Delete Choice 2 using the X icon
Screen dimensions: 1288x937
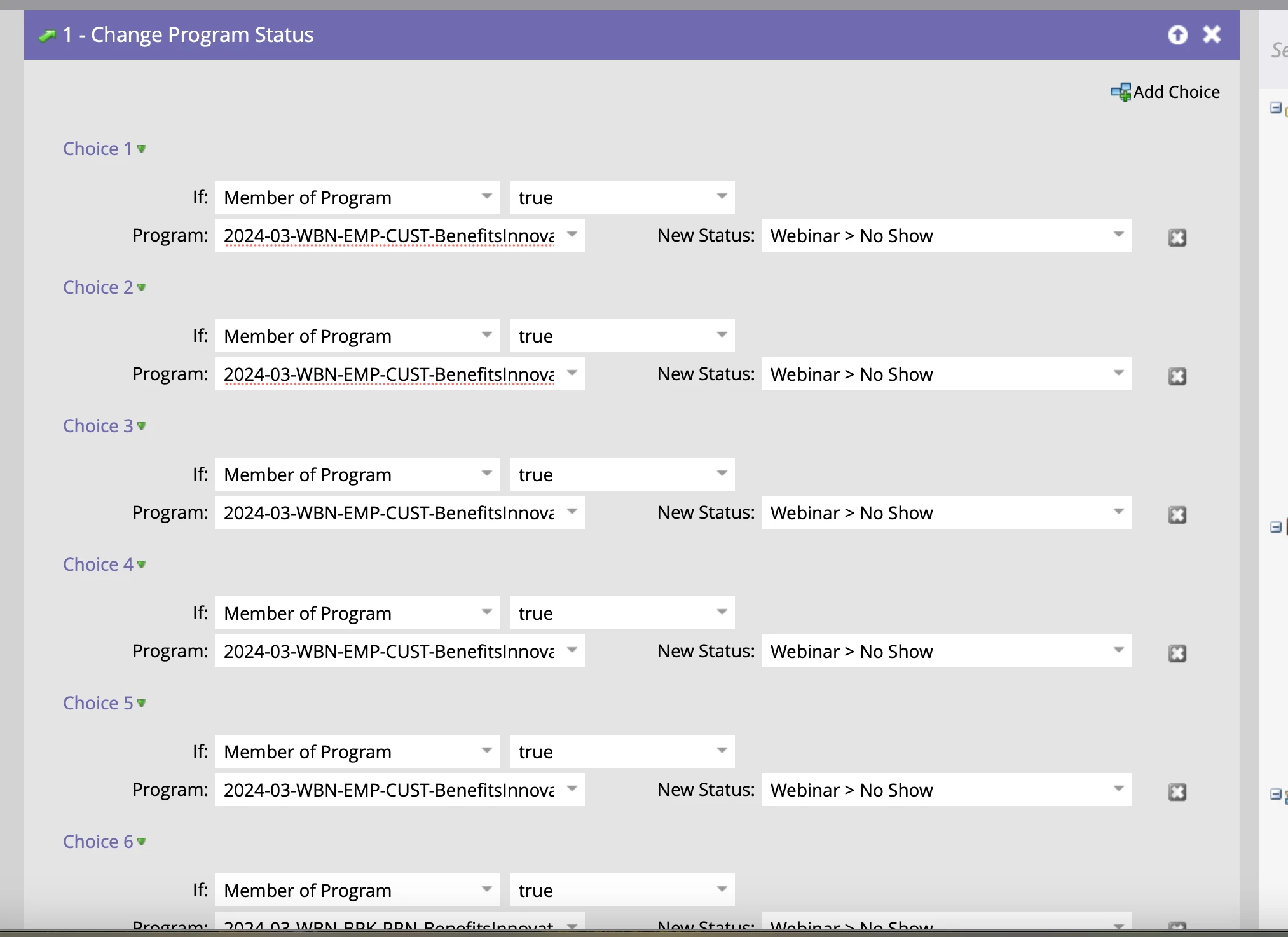coord(1177,376)
